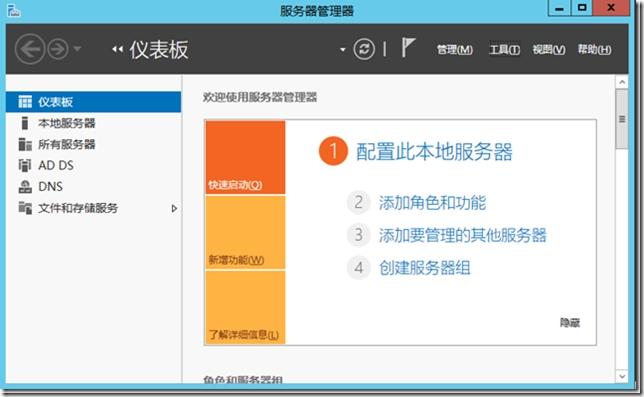Click the Server Manager title bar icon
The image size is (644, 397).
(14, 11)
